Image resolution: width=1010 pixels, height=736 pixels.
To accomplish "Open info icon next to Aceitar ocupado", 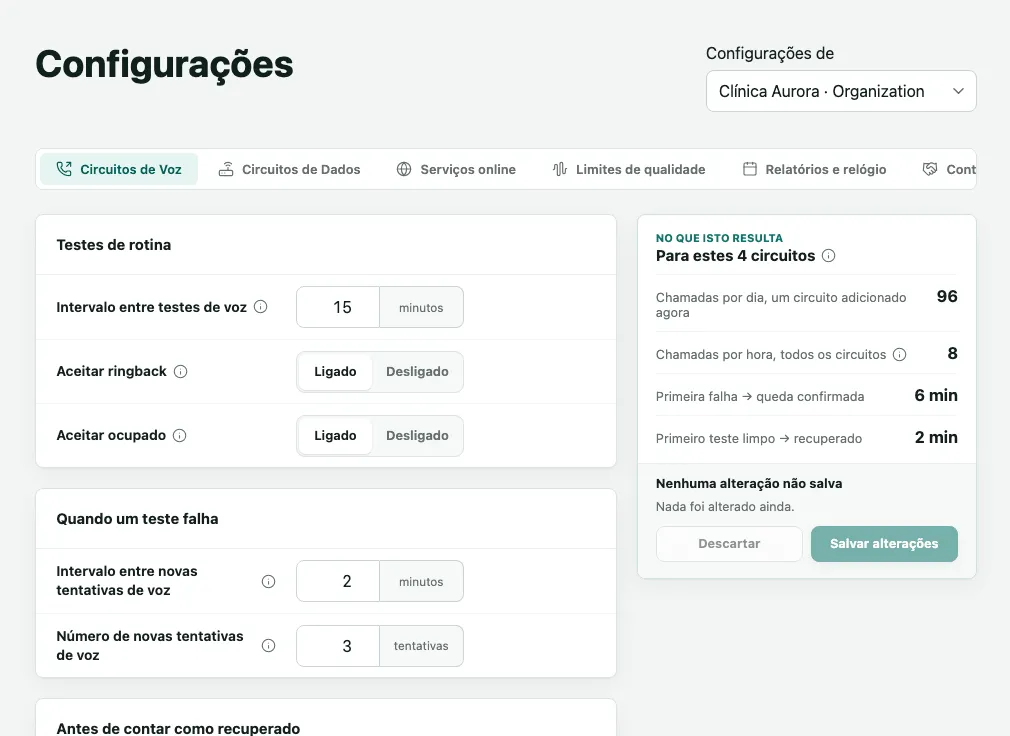I will (x=180, y=435).
